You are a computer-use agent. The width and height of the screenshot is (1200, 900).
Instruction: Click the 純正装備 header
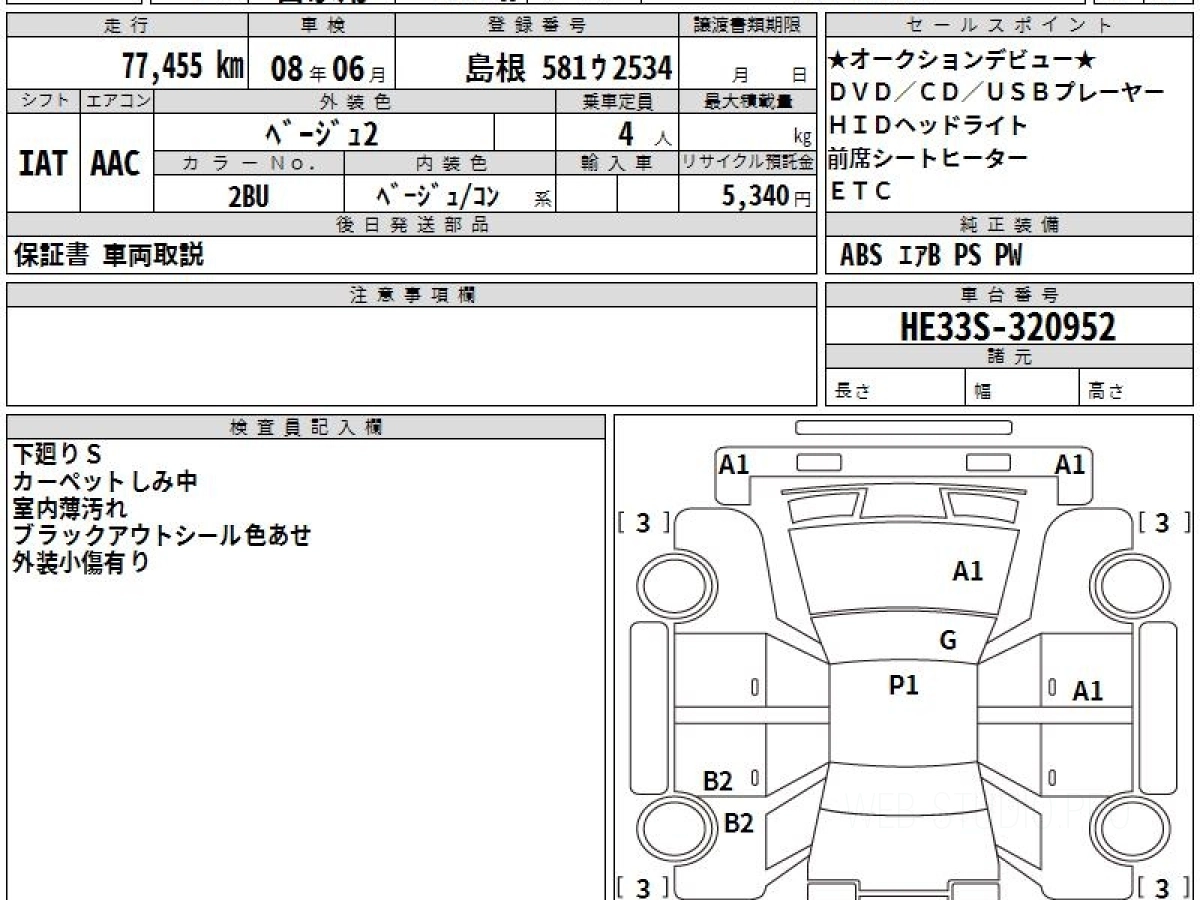point(1010,226)
